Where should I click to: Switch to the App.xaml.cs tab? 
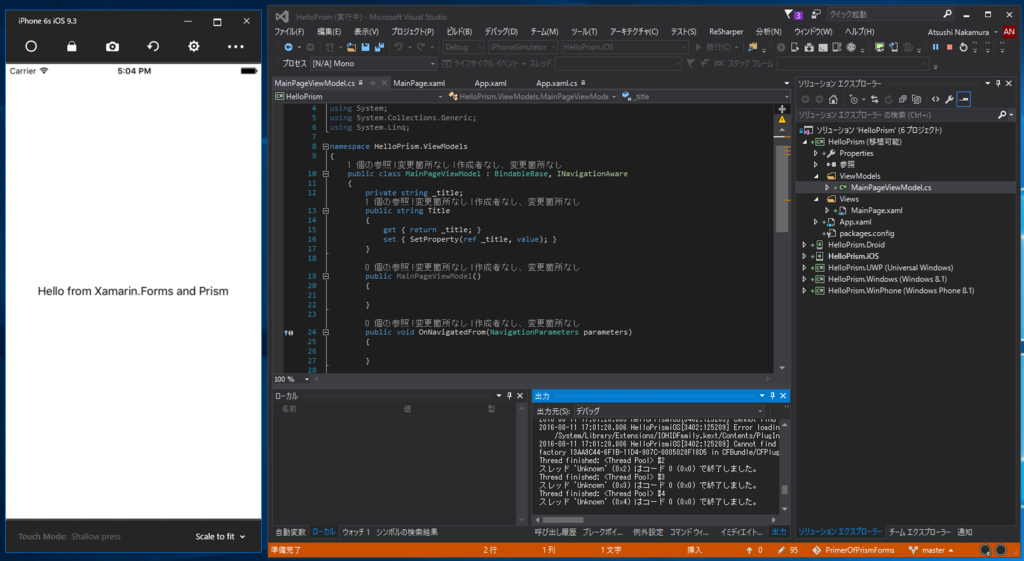click(x=556, y=83)
